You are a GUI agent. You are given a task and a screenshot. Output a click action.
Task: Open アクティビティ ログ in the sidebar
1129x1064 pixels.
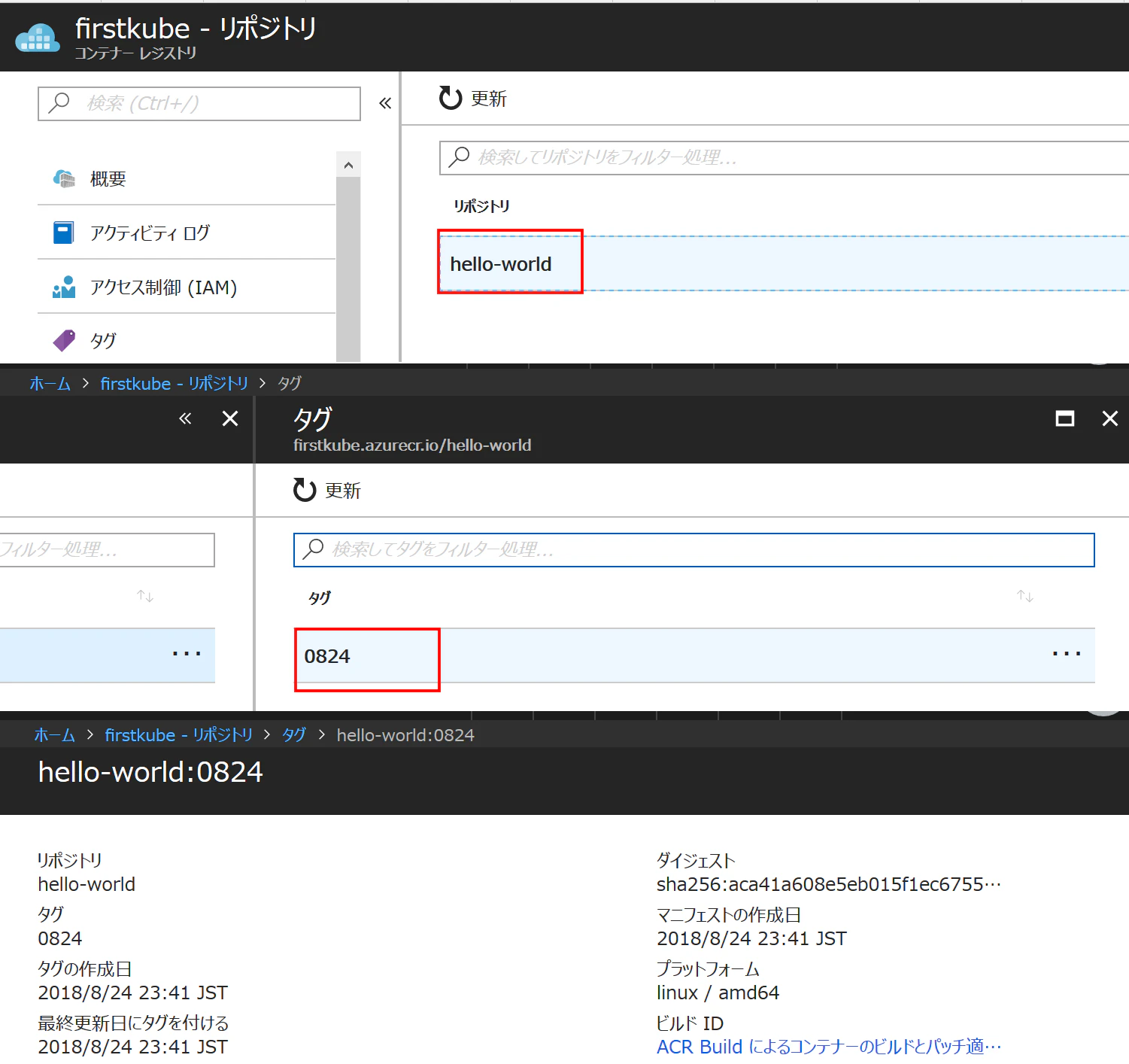[x=187, y=233]
